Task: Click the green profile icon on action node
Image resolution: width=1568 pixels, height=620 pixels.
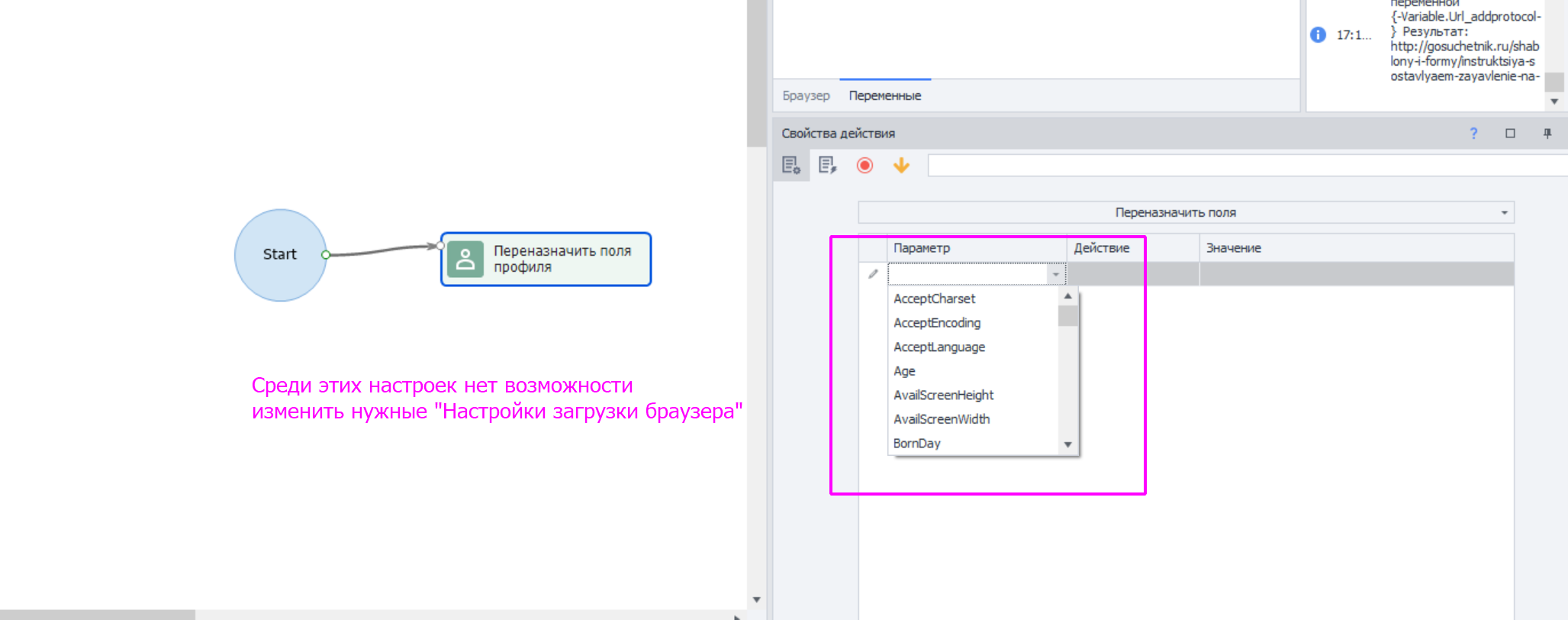Action: [x=465, y=259]
